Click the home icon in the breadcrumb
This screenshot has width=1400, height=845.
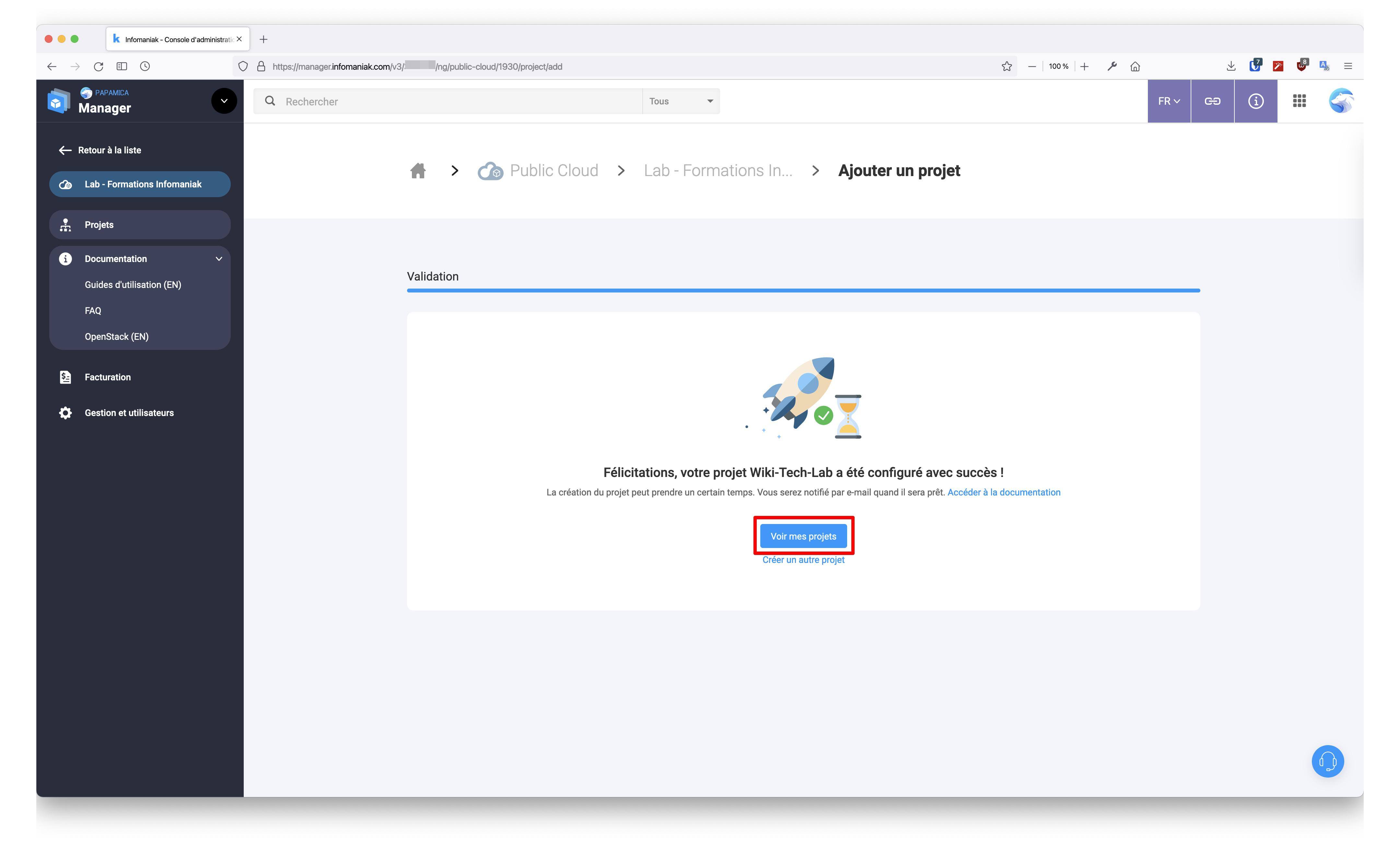418,170
